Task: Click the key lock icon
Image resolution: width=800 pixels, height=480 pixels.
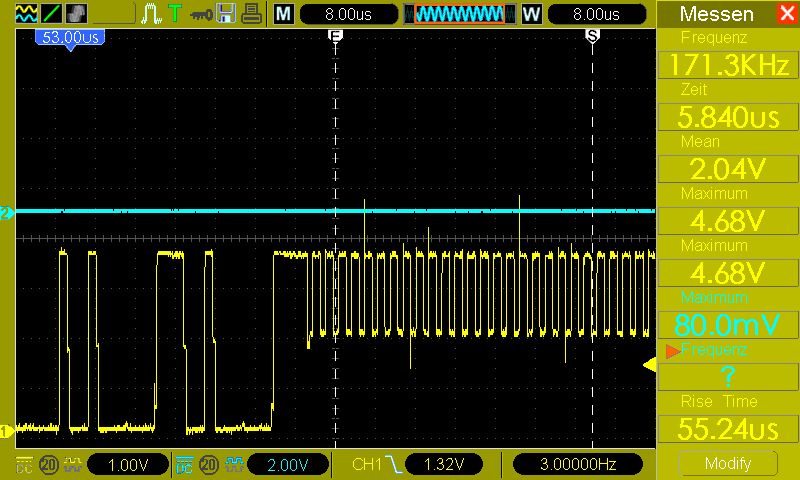Action: (x=201, y=14)
